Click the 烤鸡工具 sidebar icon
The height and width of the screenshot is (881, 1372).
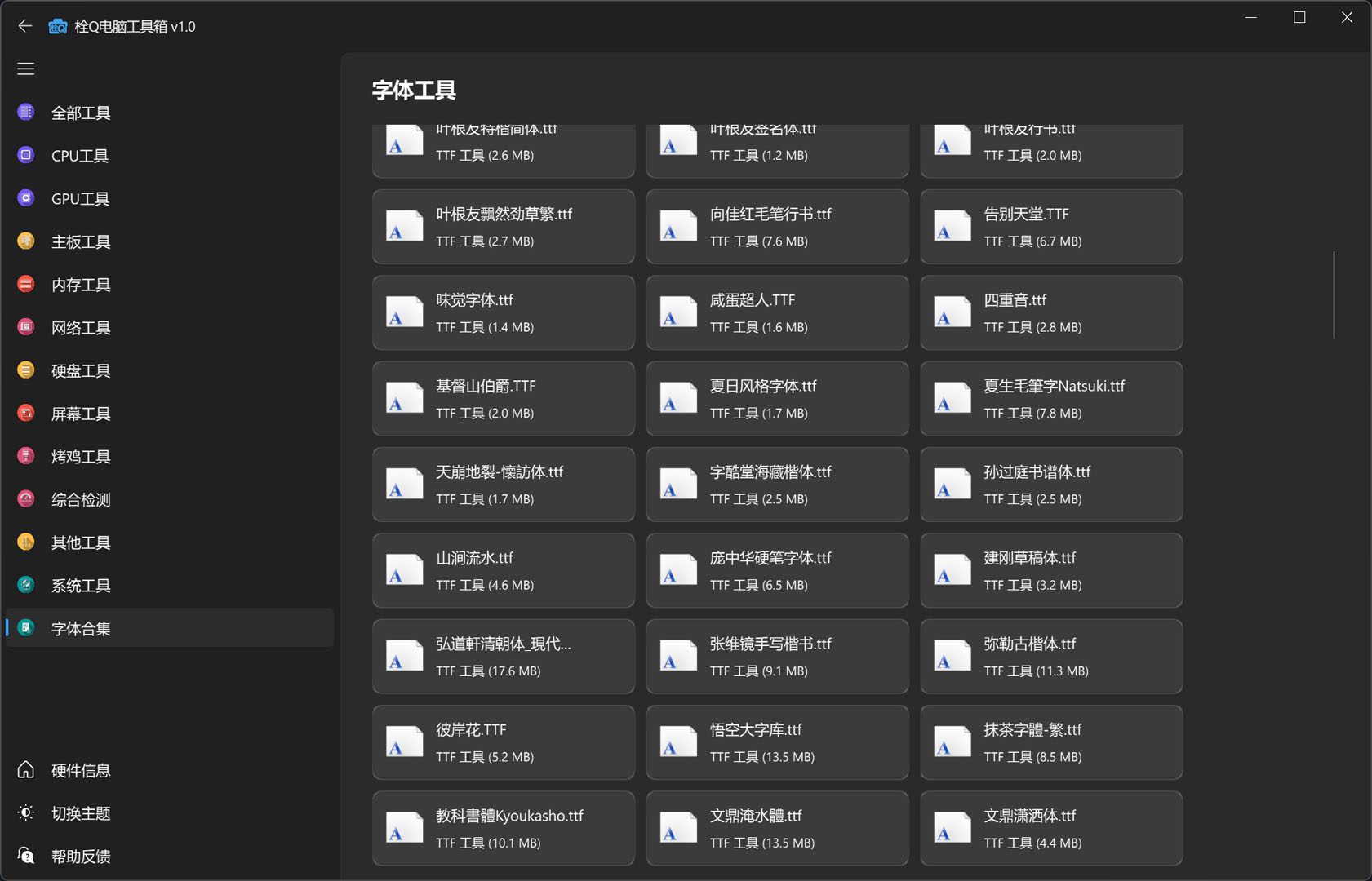[26, 456]
